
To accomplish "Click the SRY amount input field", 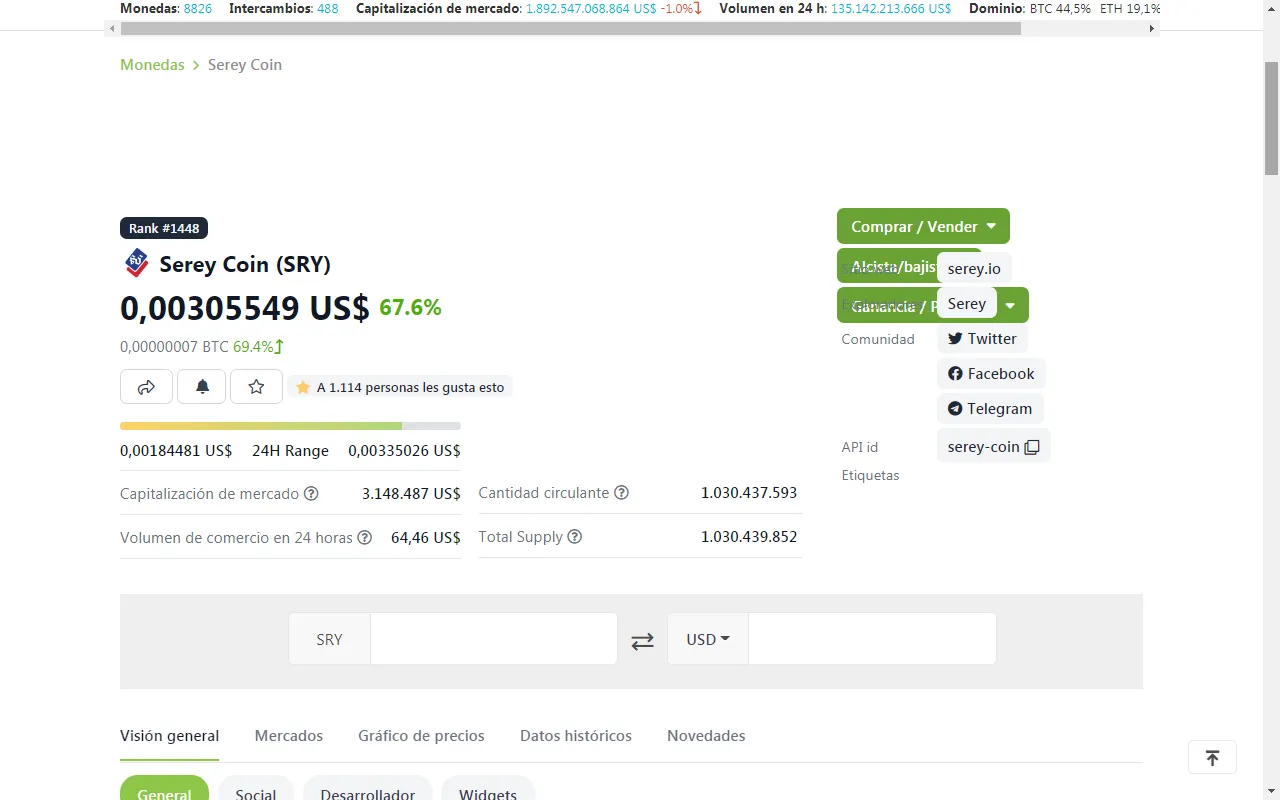I will [x=494, y=639].
